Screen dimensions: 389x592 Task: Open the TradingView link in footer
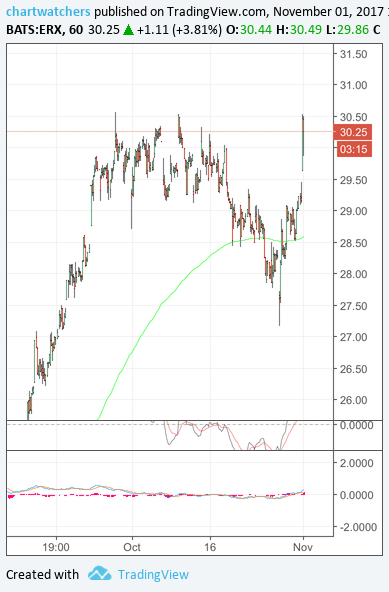[x=153, y=574]
